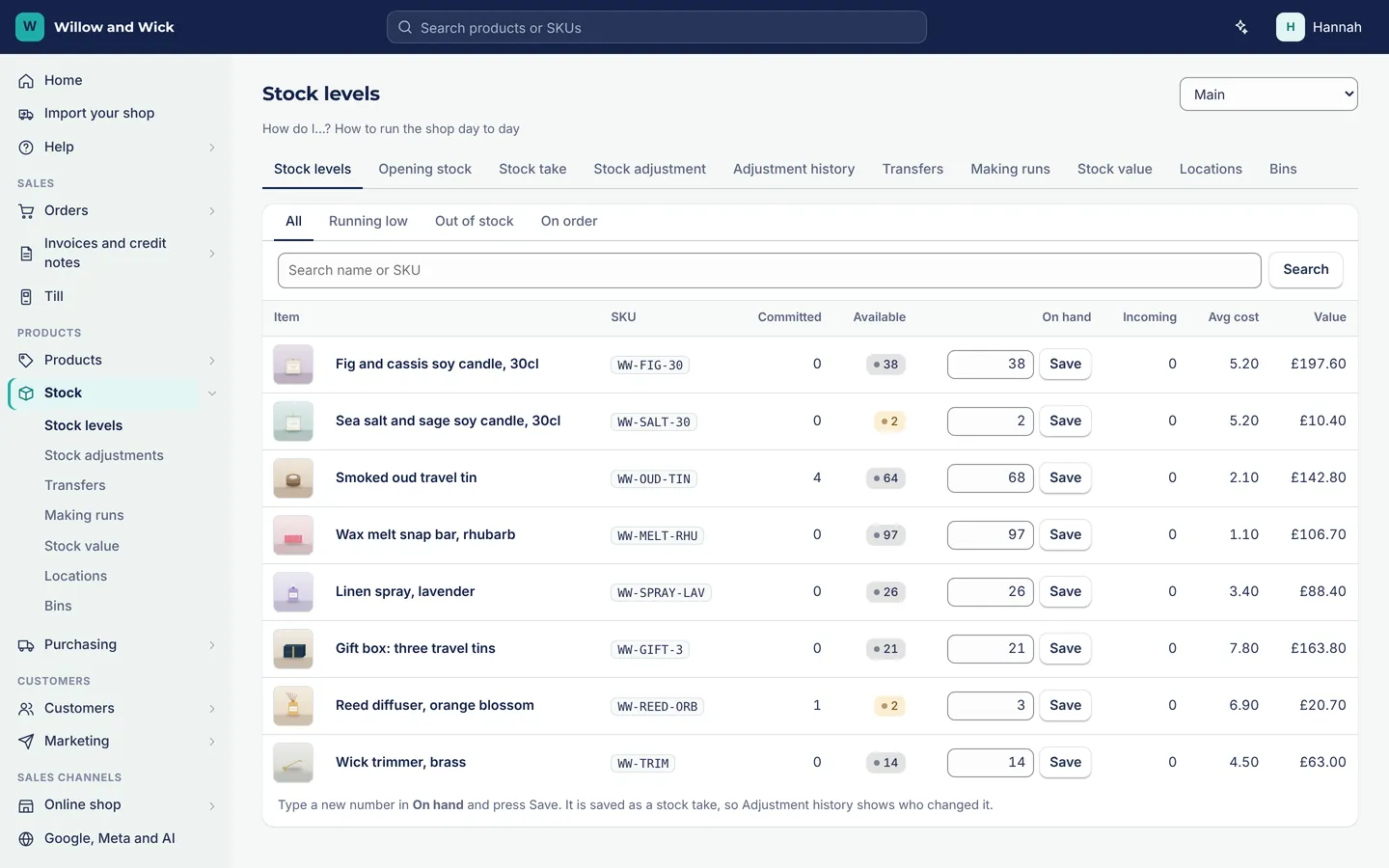Click the Search button beside name filter
Image resolution: width=1389 pixels, height=868 pixels.
click(1306, 270)
